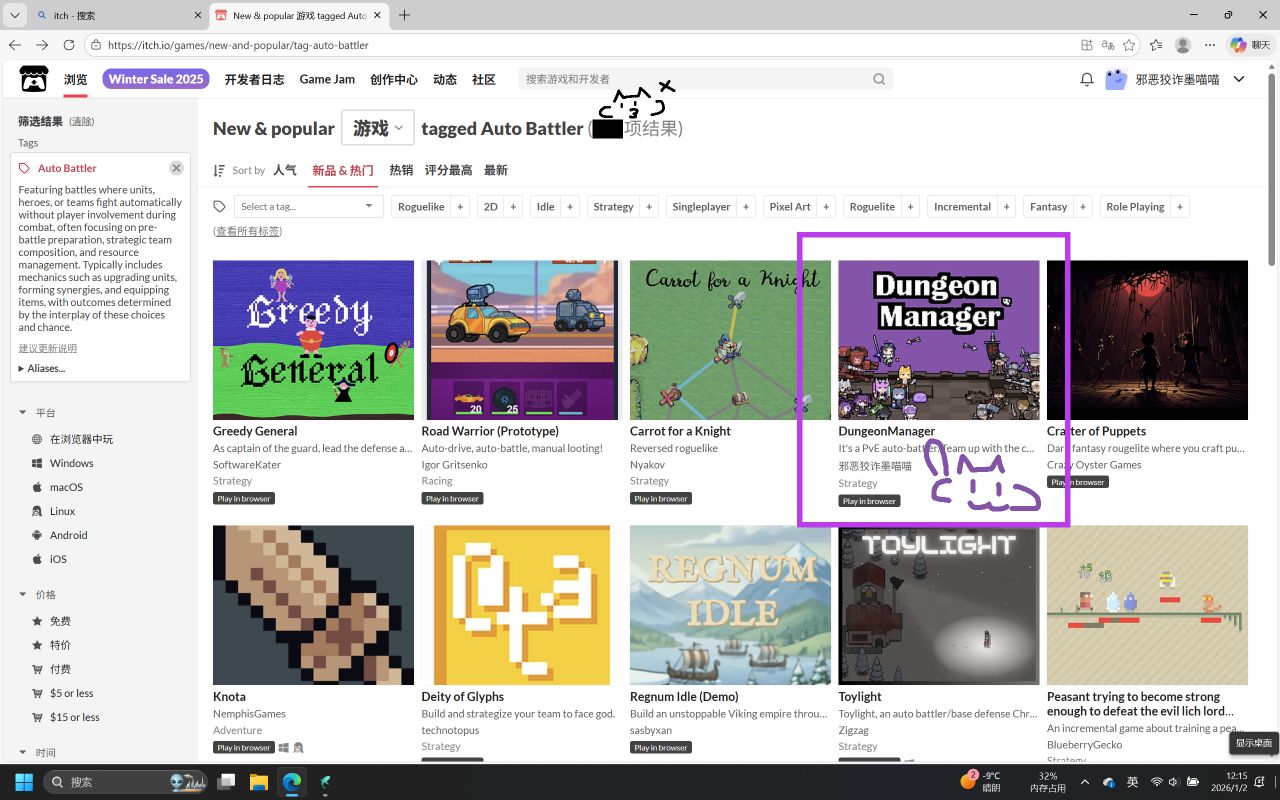Open File Explorer from taskbar
Screen dimensions: 1280x800
[x=258, y=781]
